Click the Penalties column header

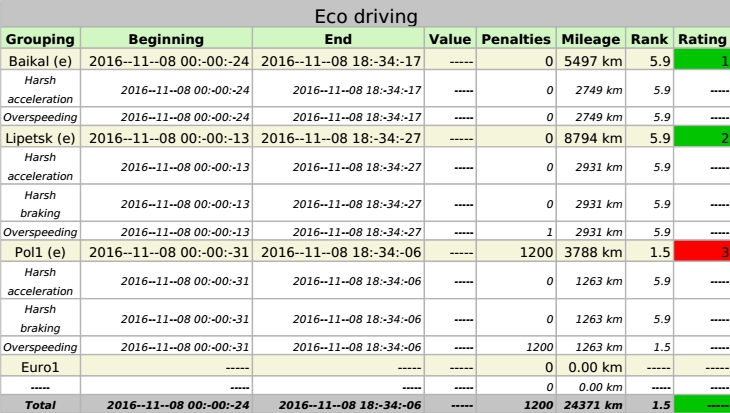click(516, 39)
